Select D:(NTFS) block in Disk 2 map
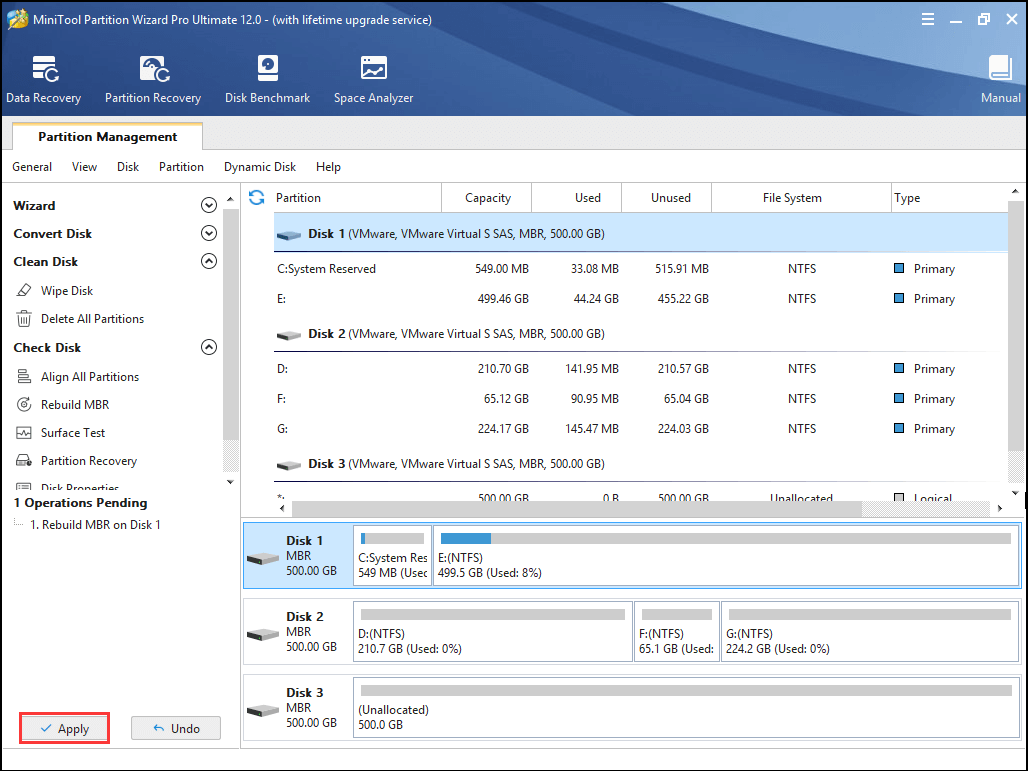 coord(493,631)
